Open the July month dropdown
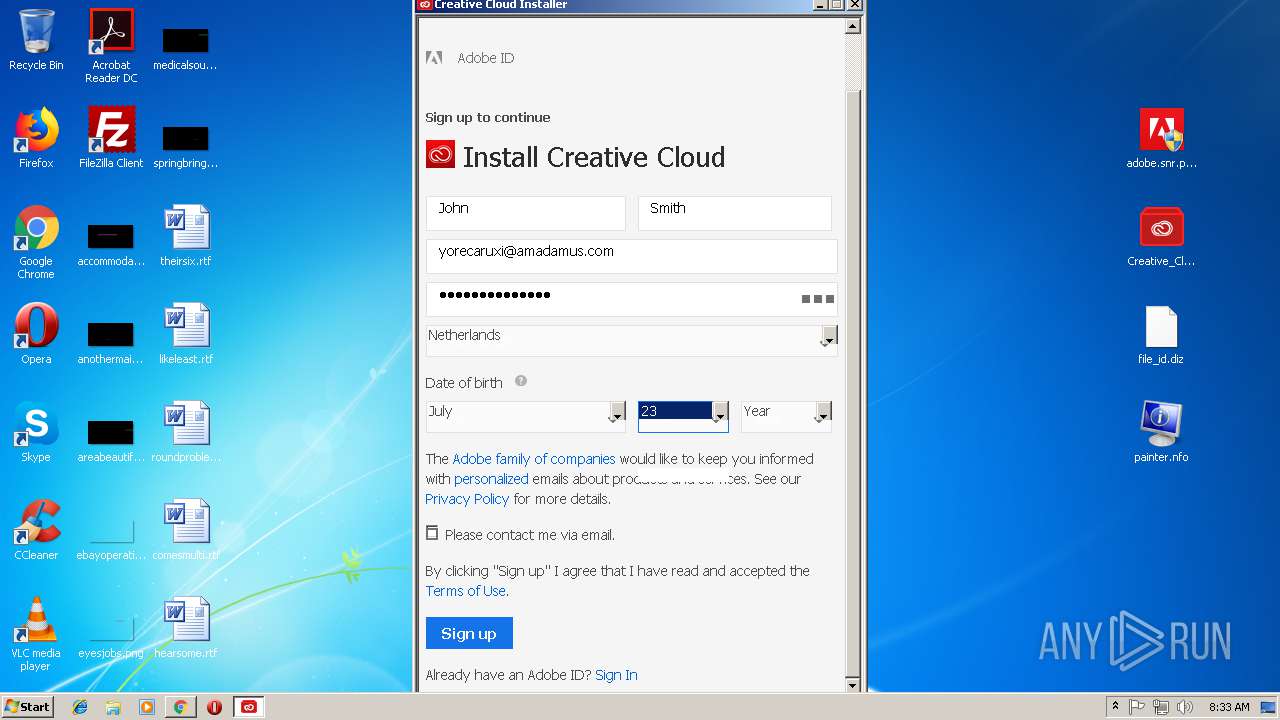 coord(526,417)
